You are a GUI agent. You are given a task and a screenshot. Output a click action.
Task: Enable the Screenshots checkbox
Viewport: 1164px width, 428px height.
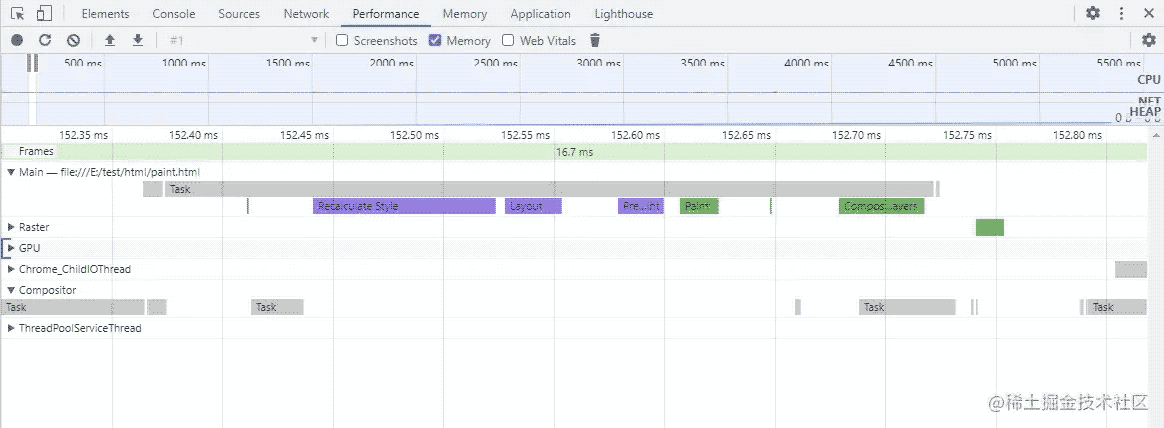click(x=342, y=41)
